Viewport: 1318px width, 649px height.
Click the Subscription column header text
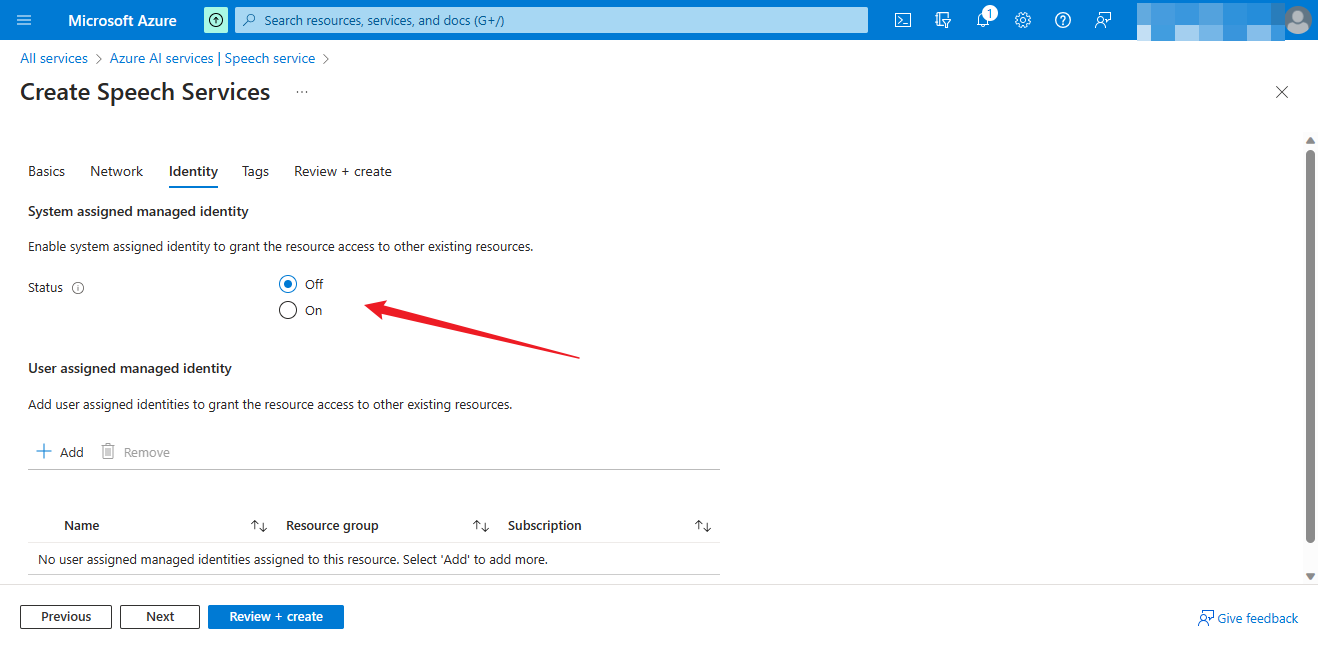tap(545, 526)
